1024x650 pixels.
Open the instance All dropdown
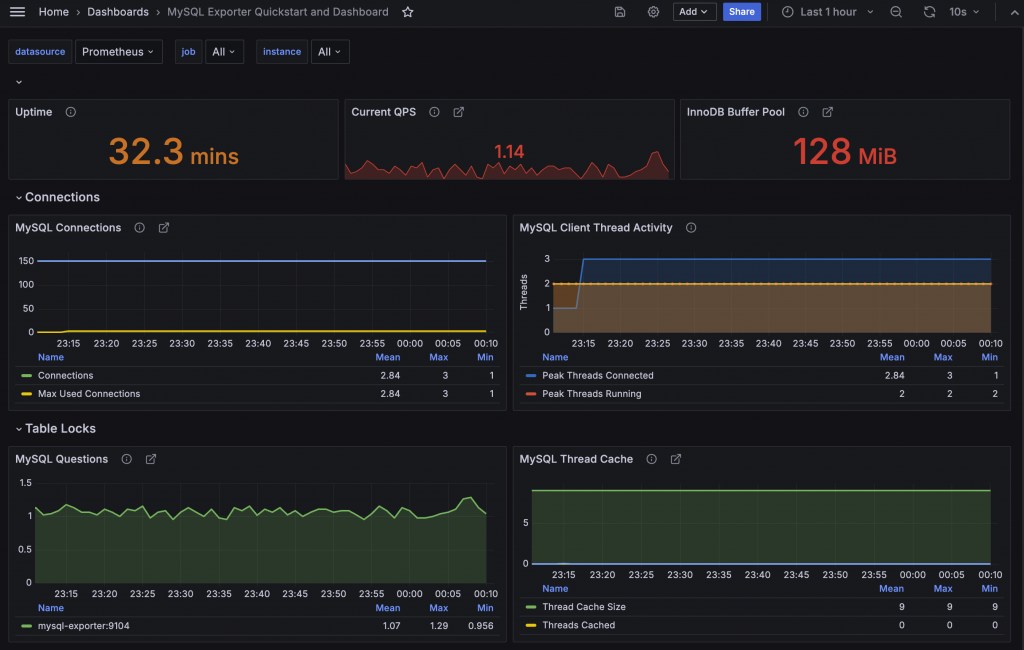tap(330, 52)
